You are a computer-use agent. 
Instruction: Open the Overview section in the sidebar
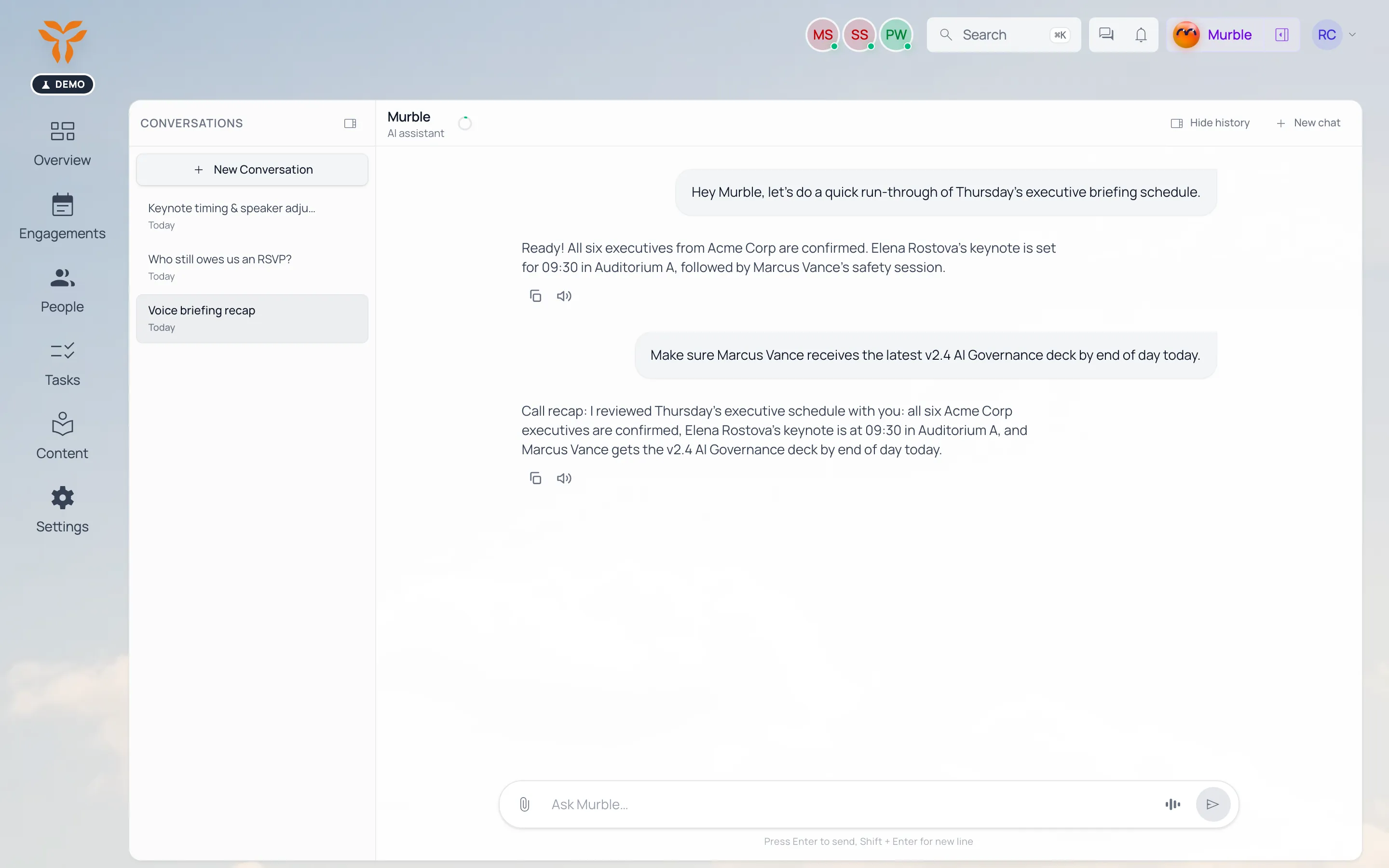coord(62,144)
